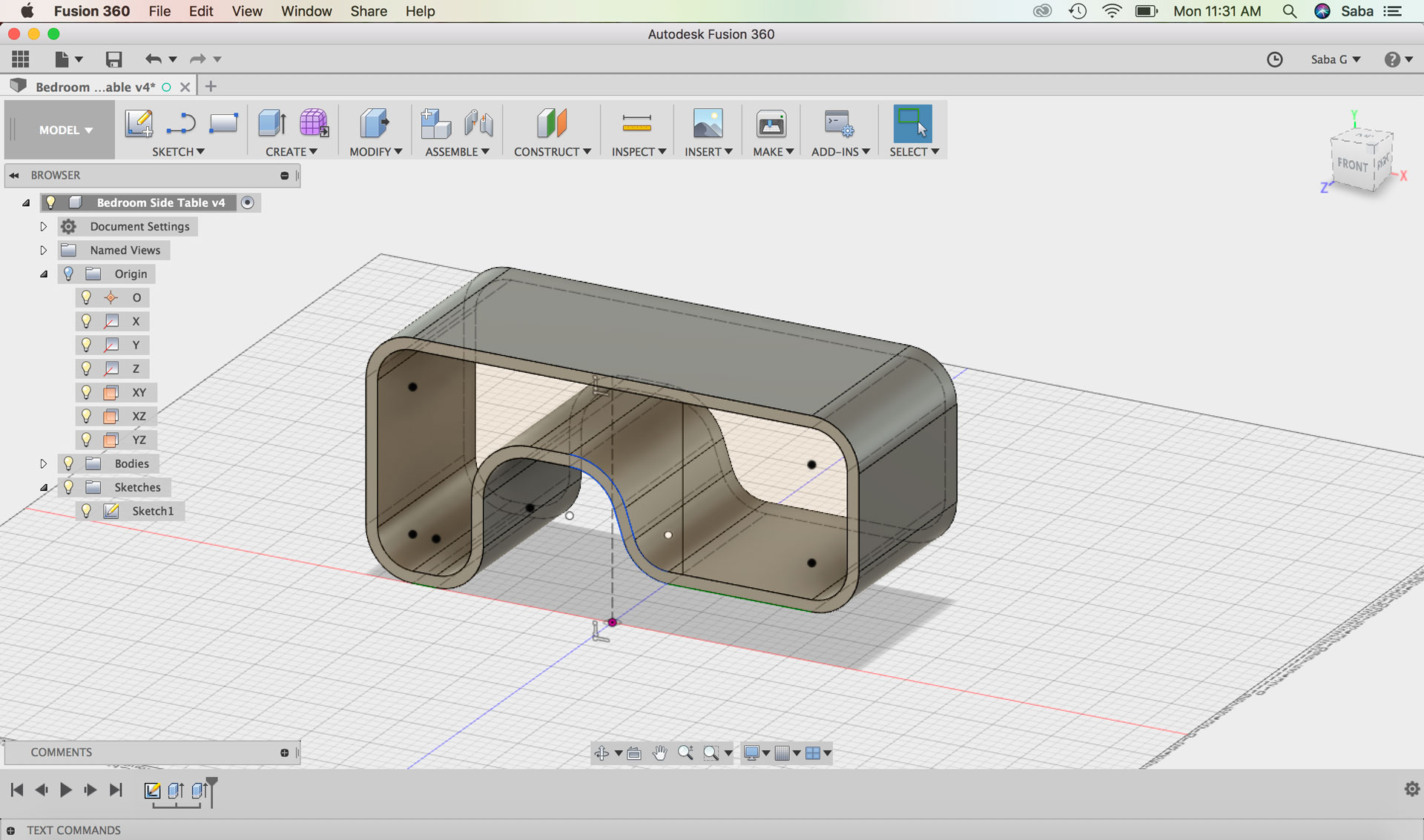Viewport: 1424px width, 840px height.
Task: Click the Create Form purple icon
Action: pos(314,123)
